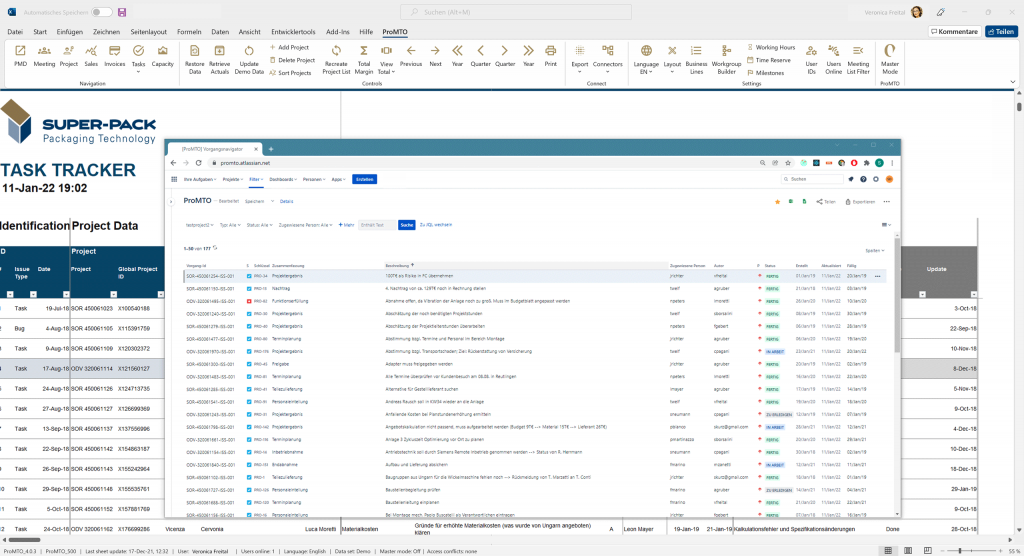Click the Update Demo Data icon
The image size is (1024, 556).
tap(249, 52)
